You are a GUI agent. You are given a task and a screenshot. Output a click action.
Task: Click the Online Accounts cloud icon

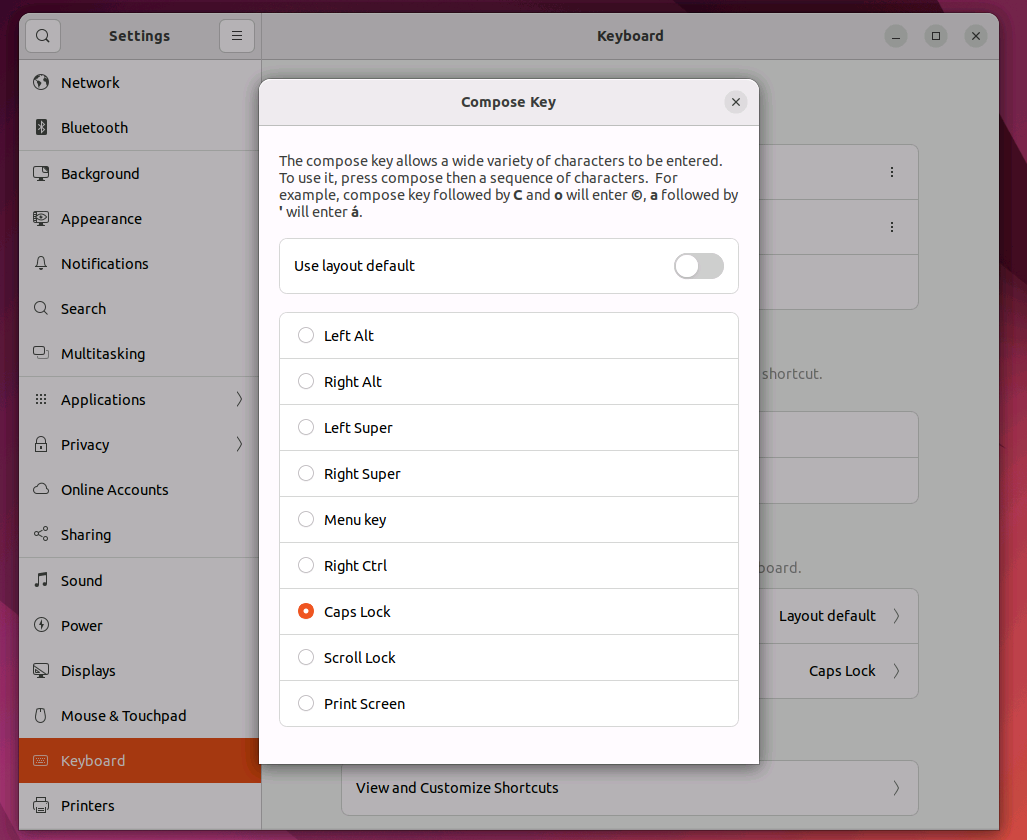(41, 489)
